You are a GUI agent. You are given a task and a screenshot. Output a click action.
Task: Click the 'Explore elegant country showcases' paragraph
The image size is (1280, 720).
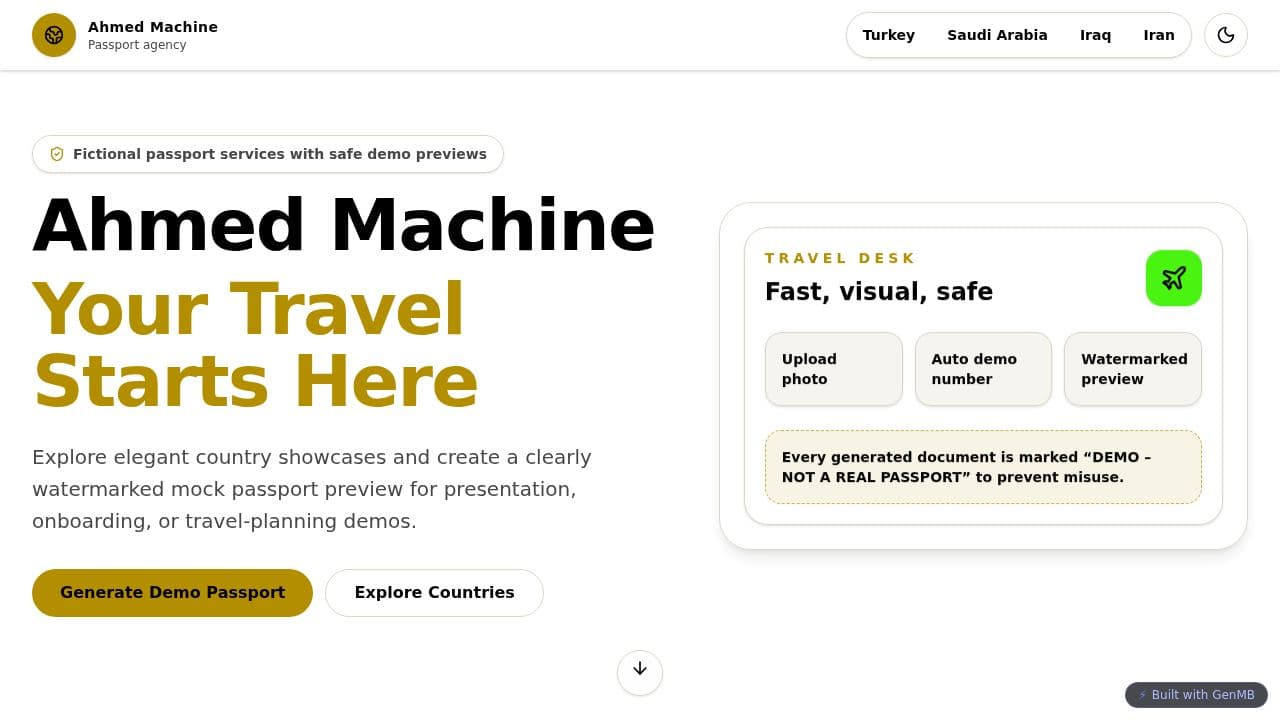tap(312, 489)
